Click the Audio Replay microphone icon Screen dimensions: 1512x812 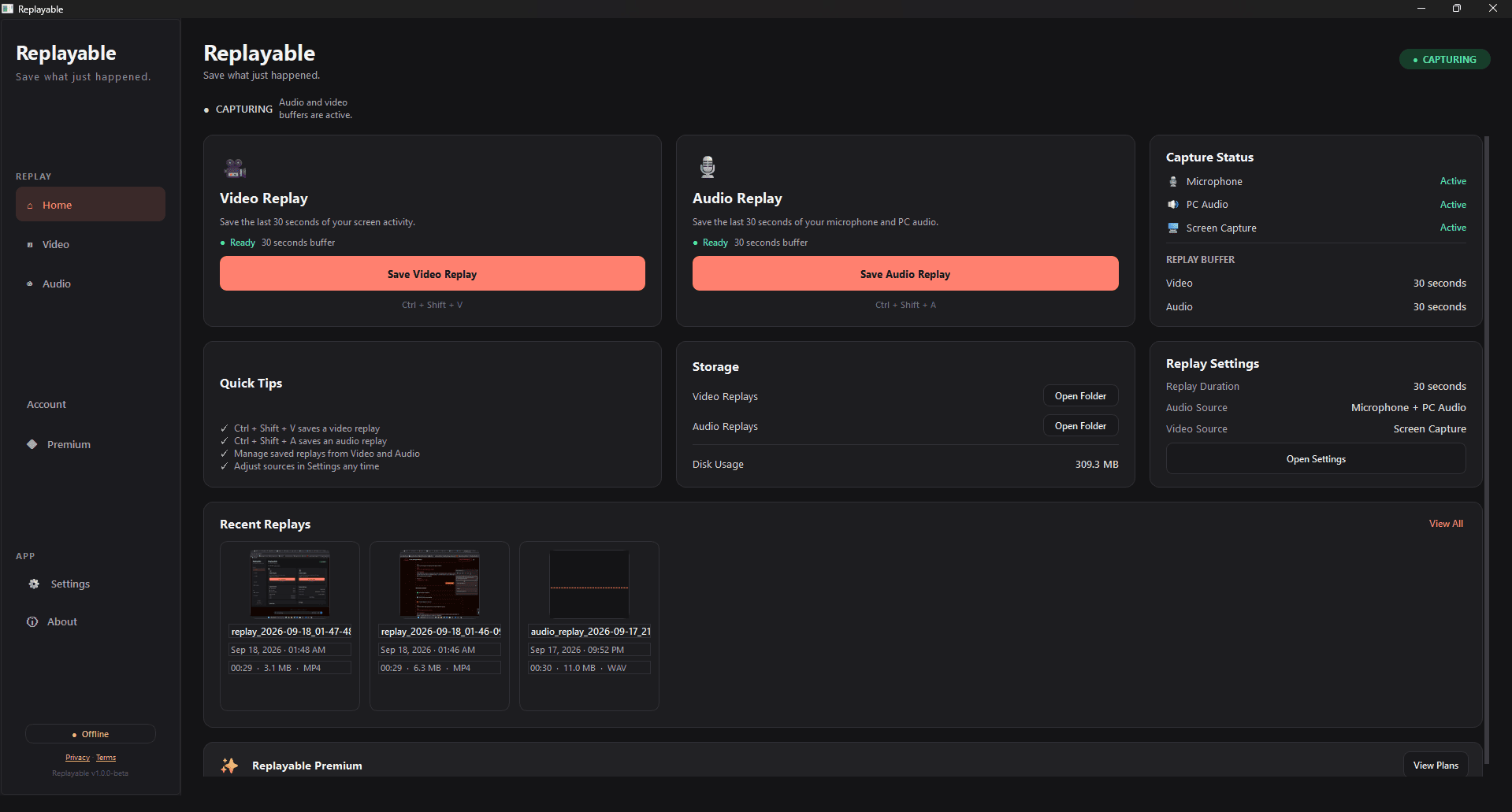(x=708, y=167)
